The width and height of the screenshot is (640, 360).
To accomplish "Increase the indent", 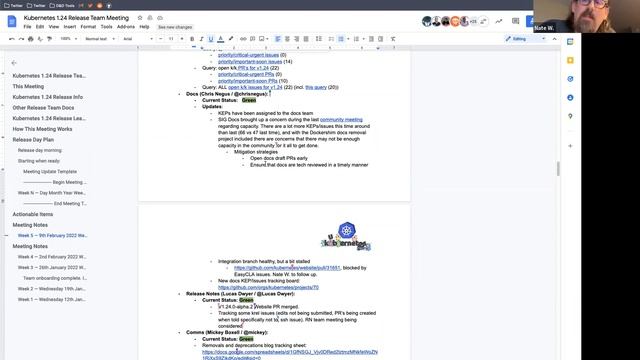I will pyautogui.click(x=380, y=39).
